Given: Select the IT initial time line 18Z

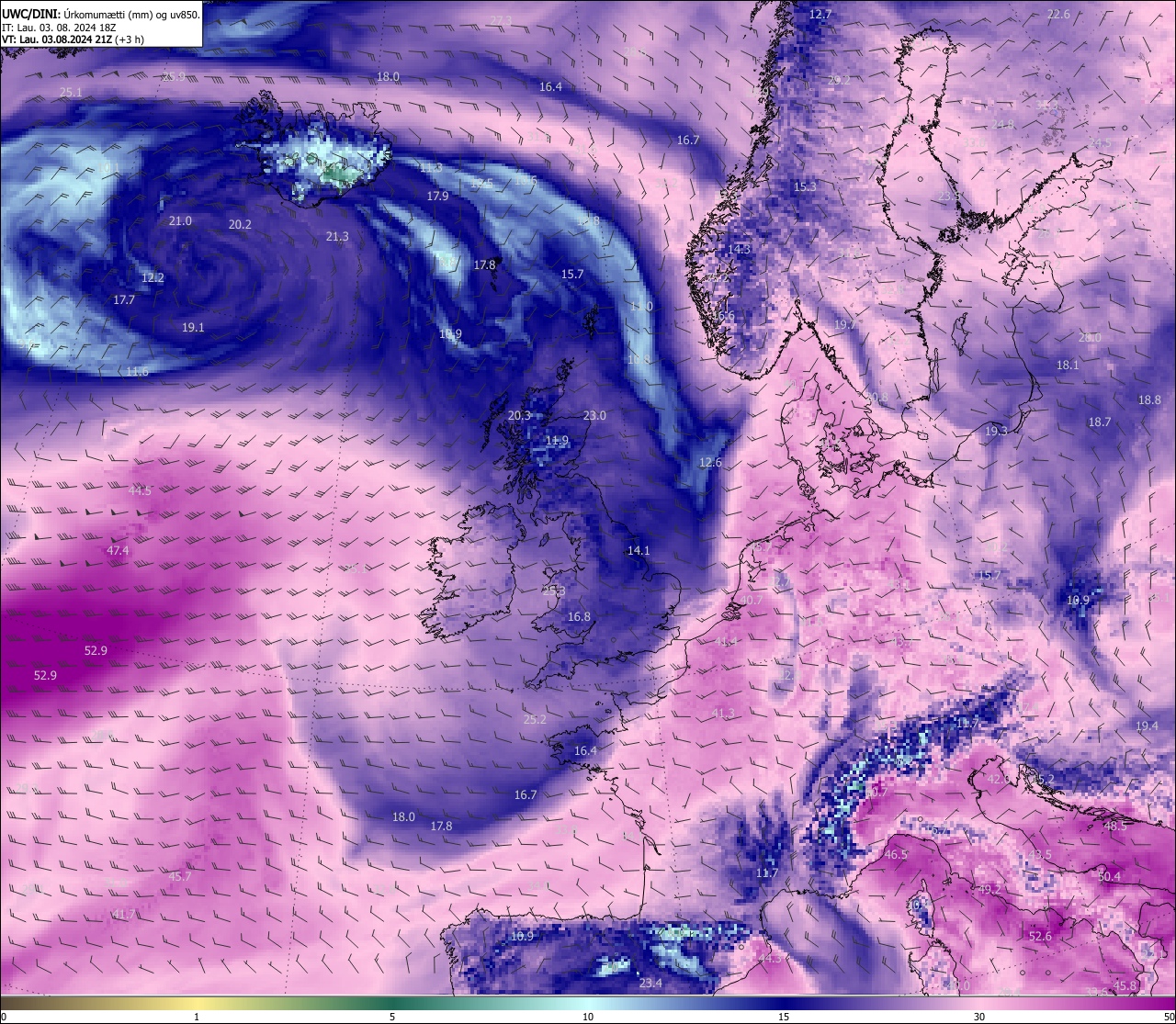Looking at the screenshot, I should (x=60, y=28).
